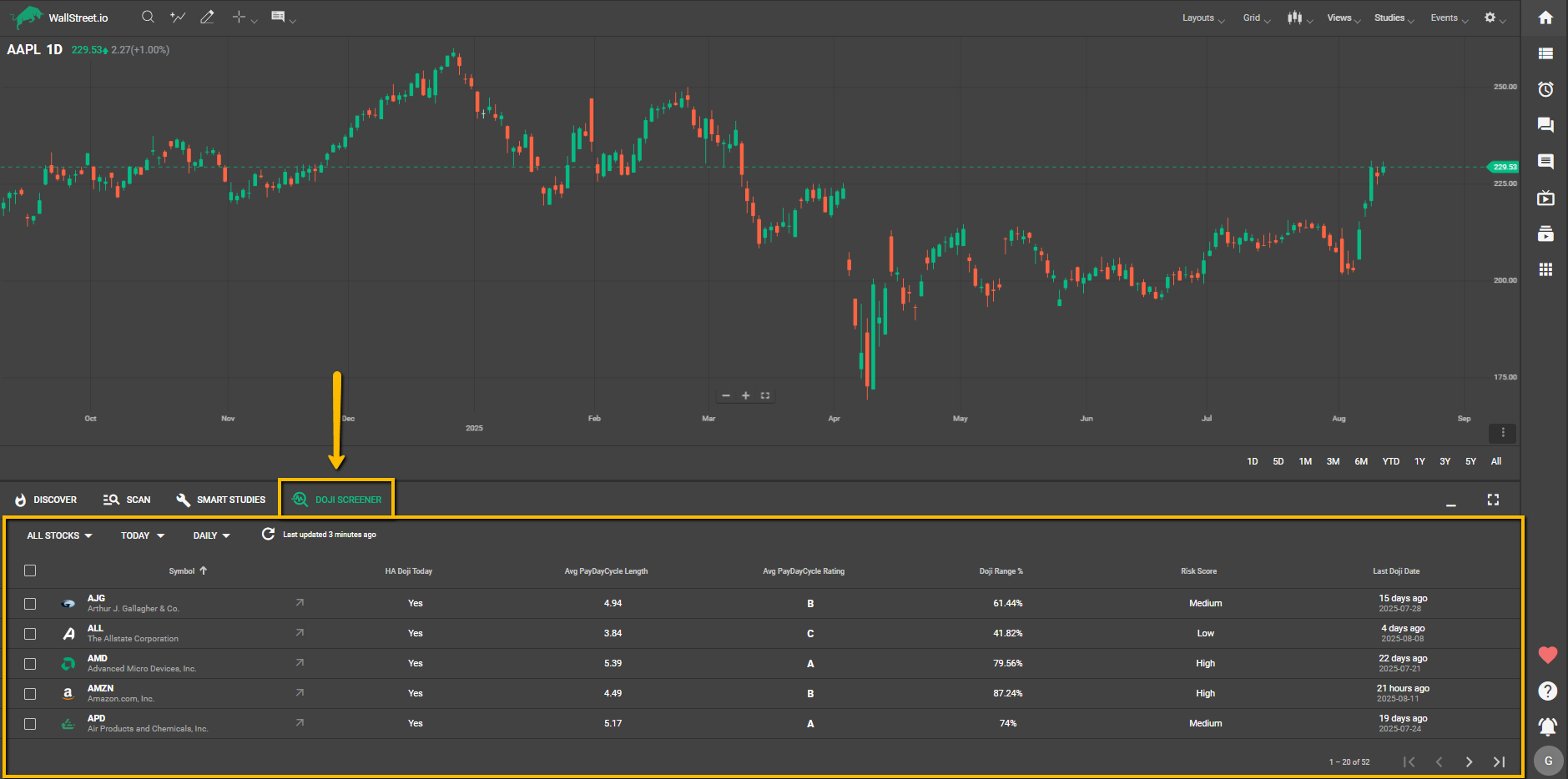
Task: Open help question mark icon
Action: point(1548,691)
